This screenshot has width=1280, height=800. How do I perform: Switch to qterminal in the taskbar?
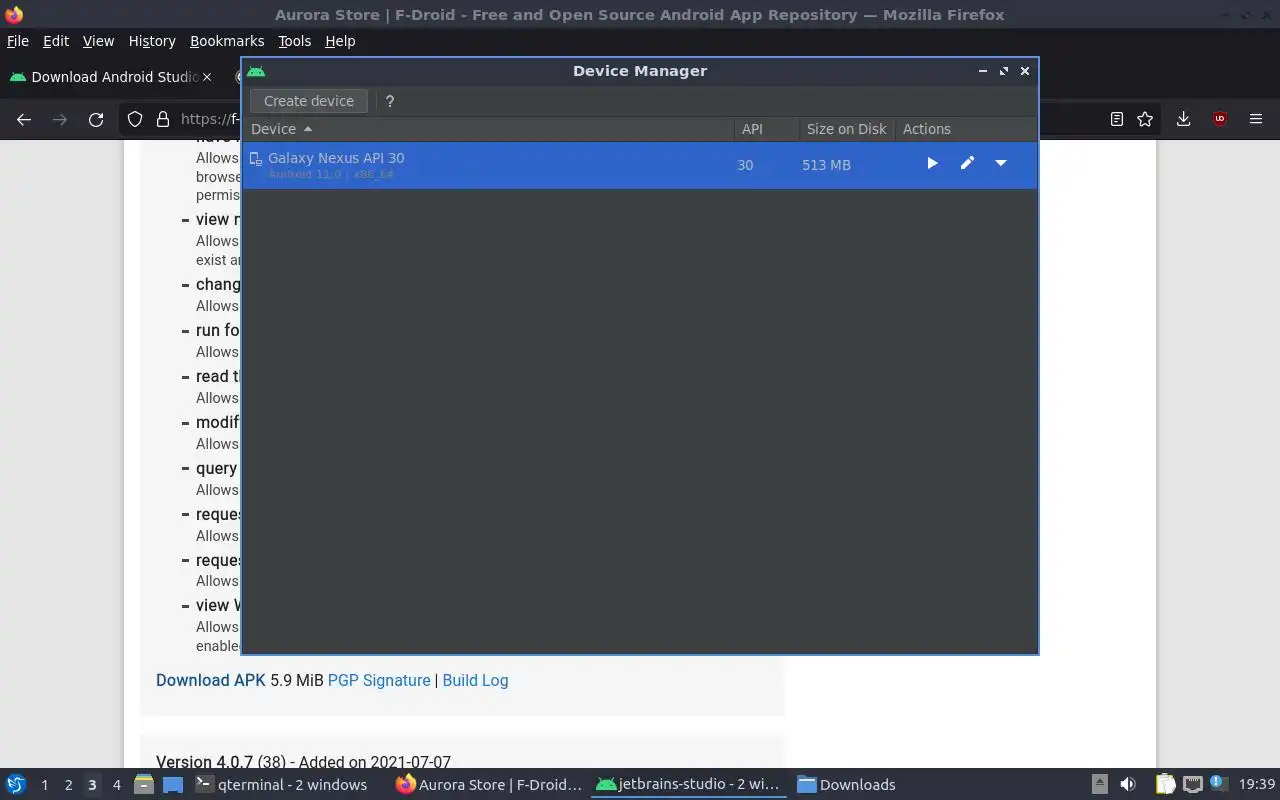pyautogui.click(x=281, y=785)
